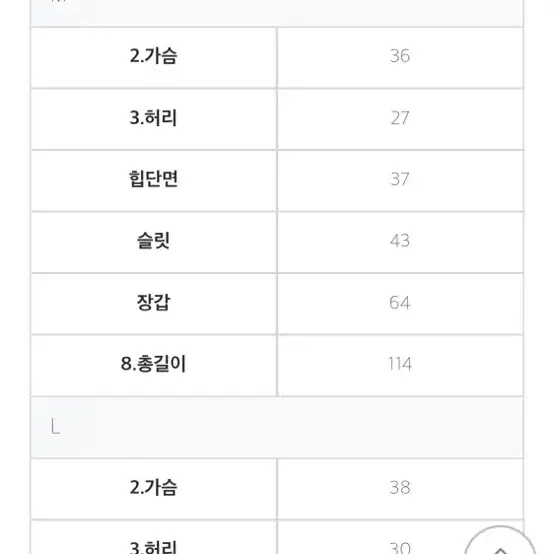Click the slit value 43
554x554 pixels.
click(x=400, y=241)
